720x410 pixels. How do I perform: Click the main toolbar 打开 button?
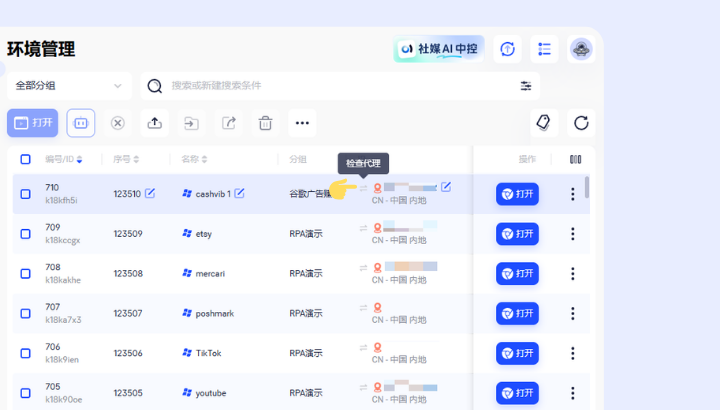coord(33,123)
